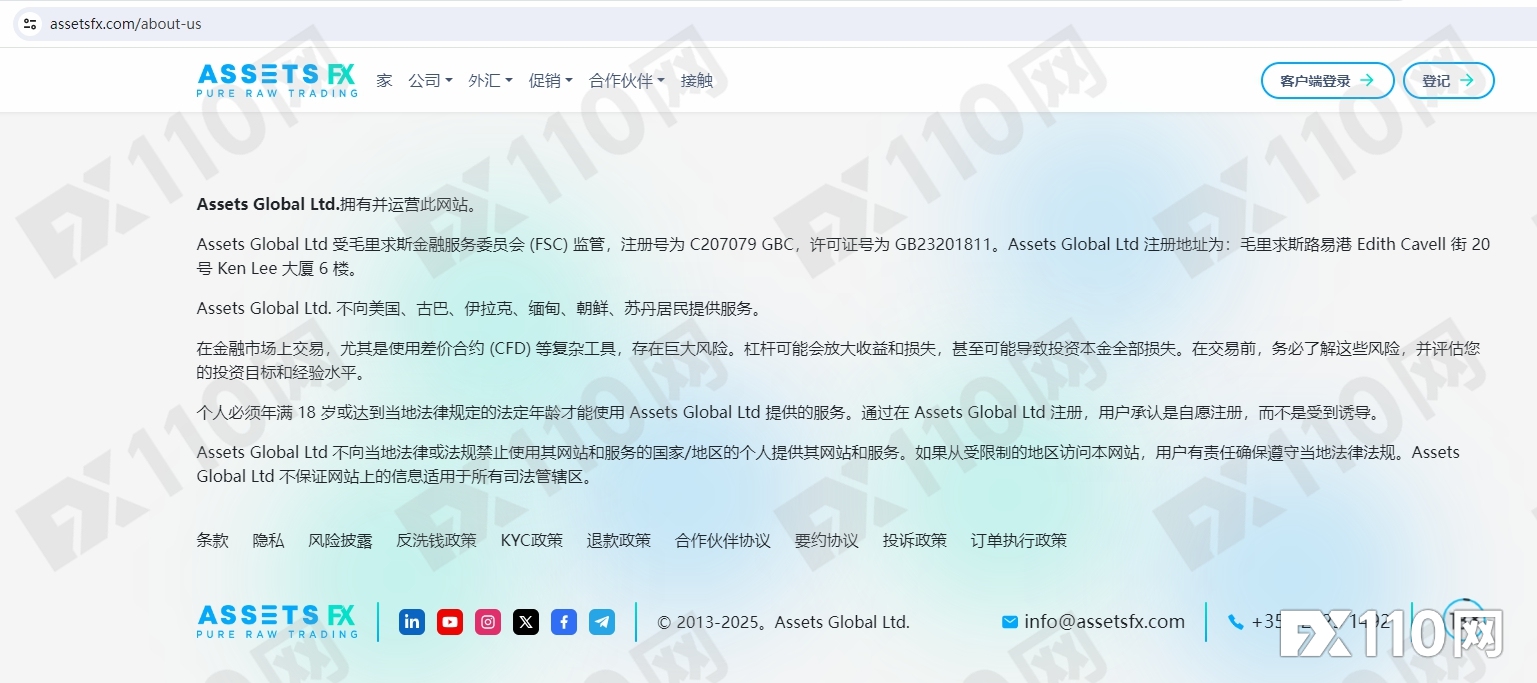Open the site info icon in address bar

point(30,24)
